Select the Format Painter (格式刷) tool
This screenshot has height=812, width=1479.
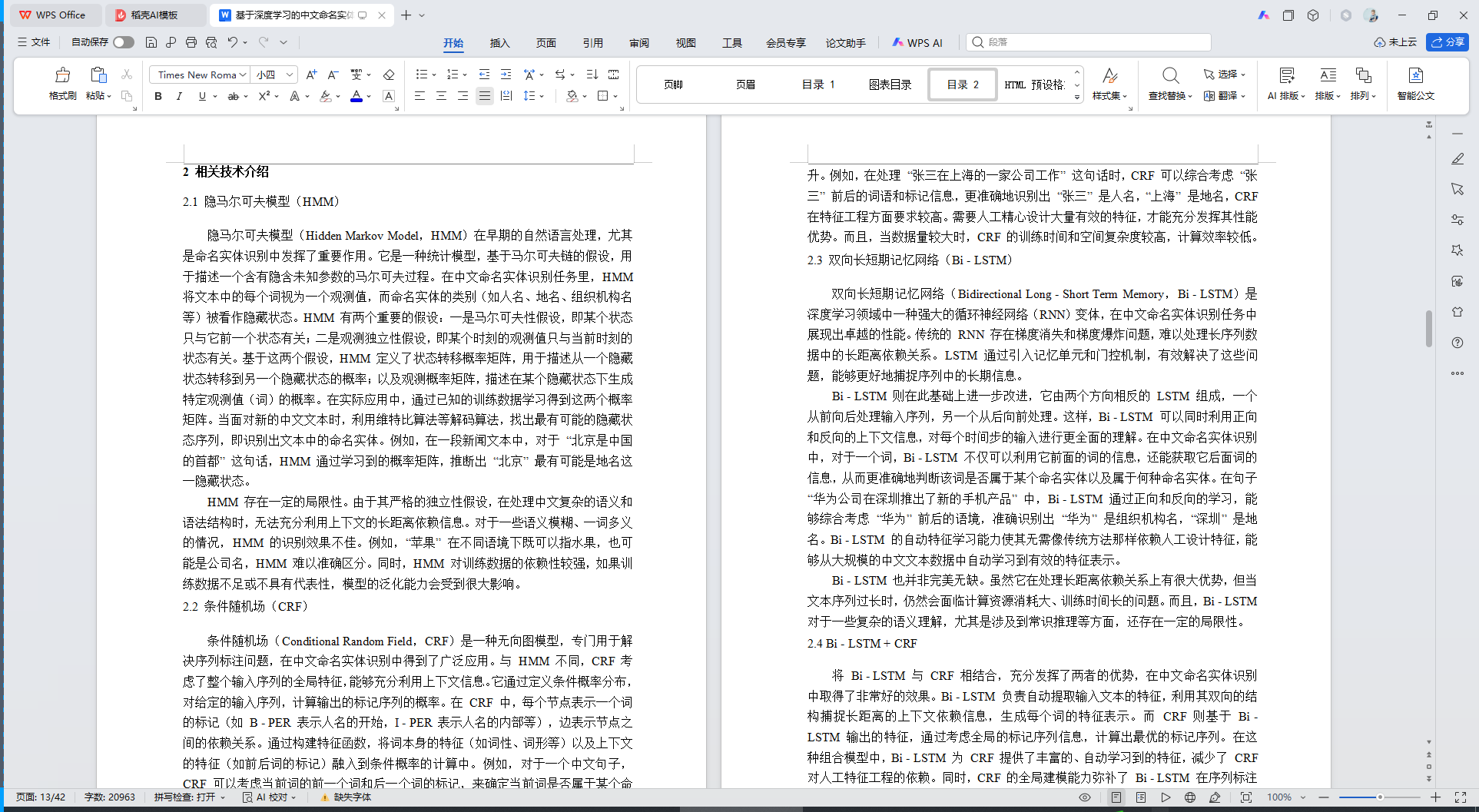click(x=62, y=84)
